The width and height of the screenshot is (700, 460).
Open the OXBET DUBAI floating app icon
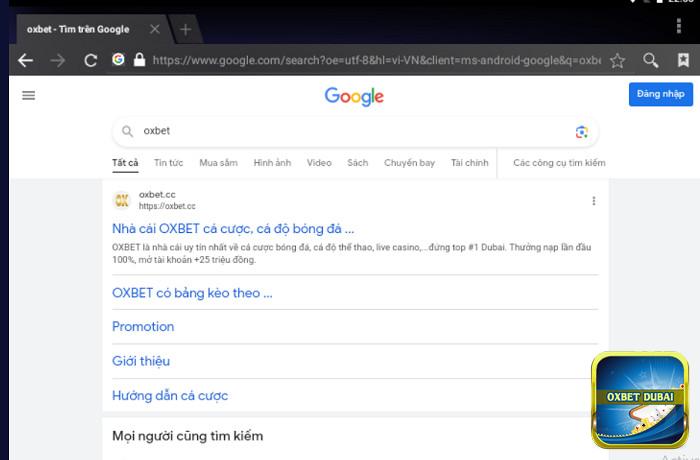point(640,400)
